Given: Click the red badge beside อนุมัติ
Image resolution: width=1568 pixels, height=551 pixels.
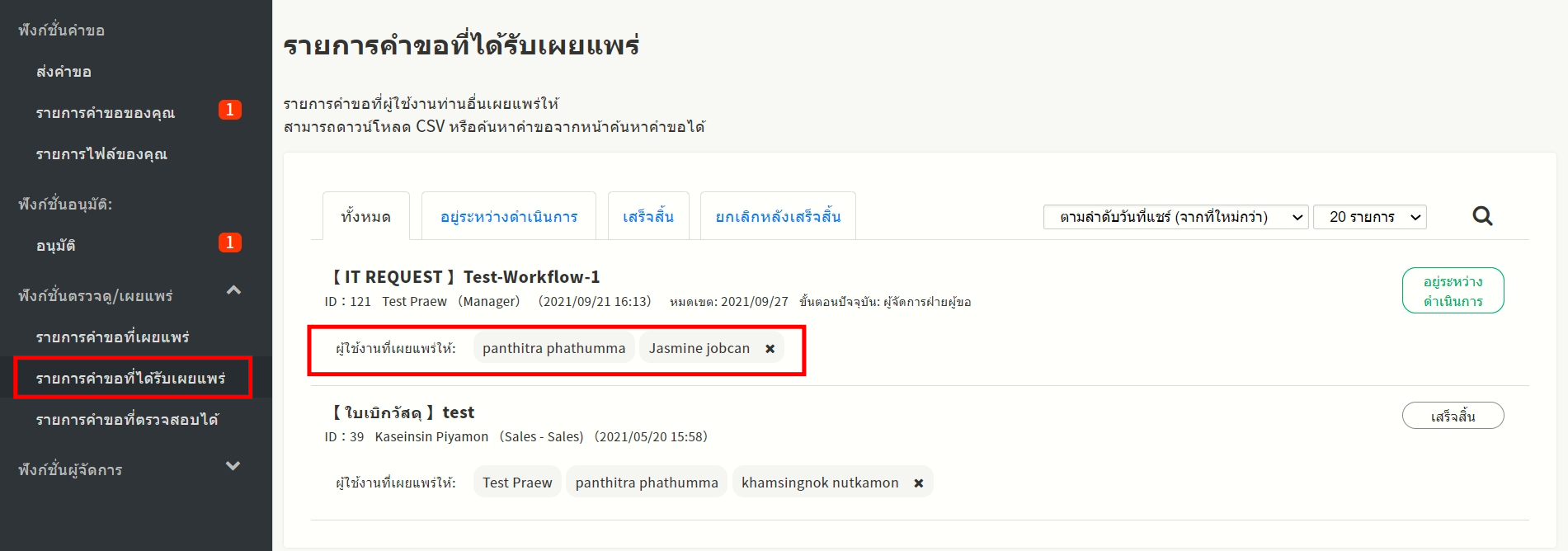Looking at the screenshot, I should click(x=229, y=243).
